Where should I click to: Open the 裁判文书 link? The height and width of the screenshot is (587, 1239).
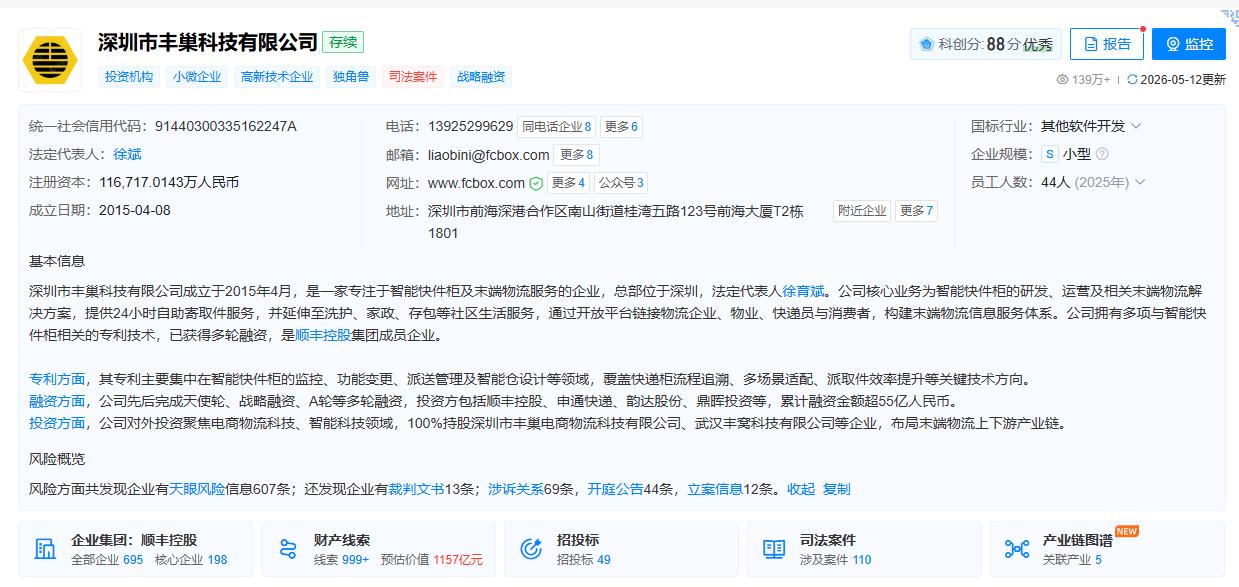[417, 489]
